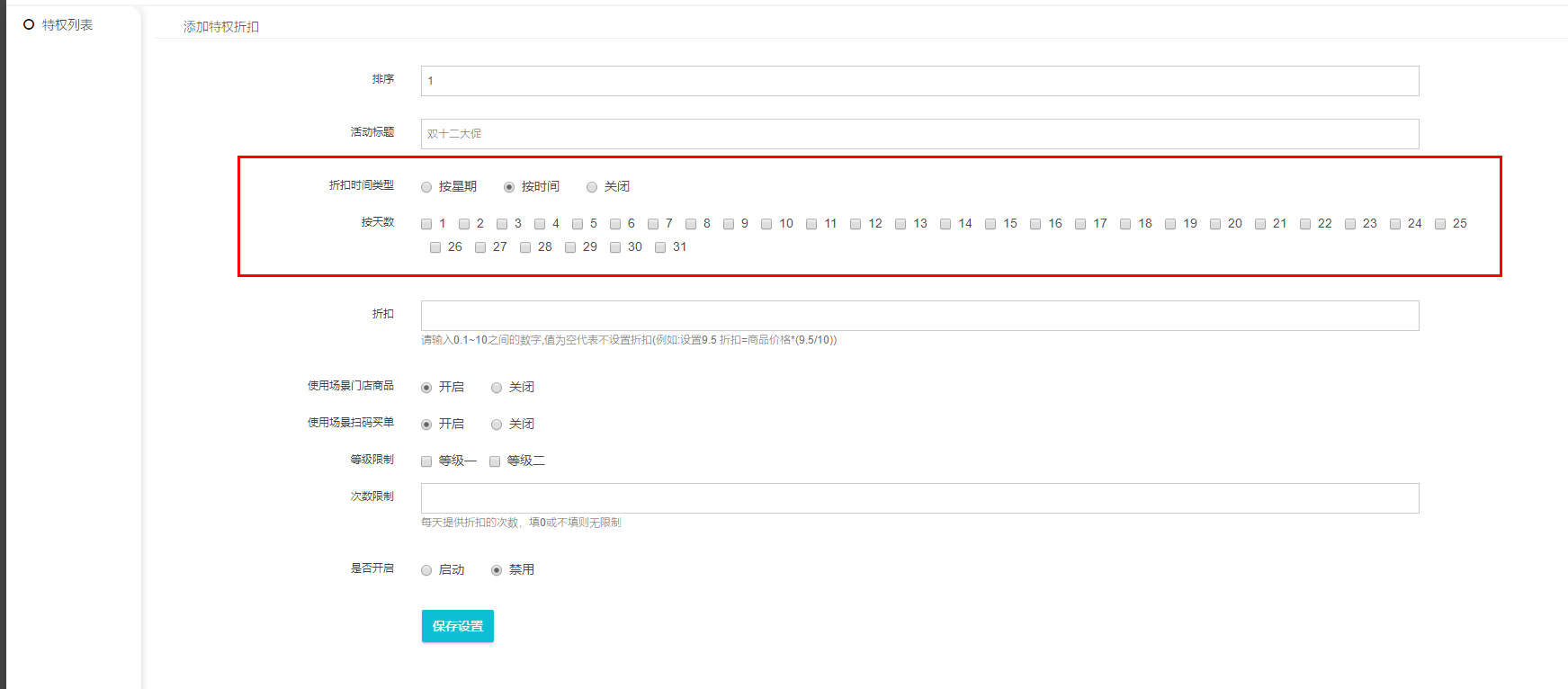The width and height of the screenshot is (1568, 689).
Task: Click the 活动标题 input field
Action: click(918, 134)
